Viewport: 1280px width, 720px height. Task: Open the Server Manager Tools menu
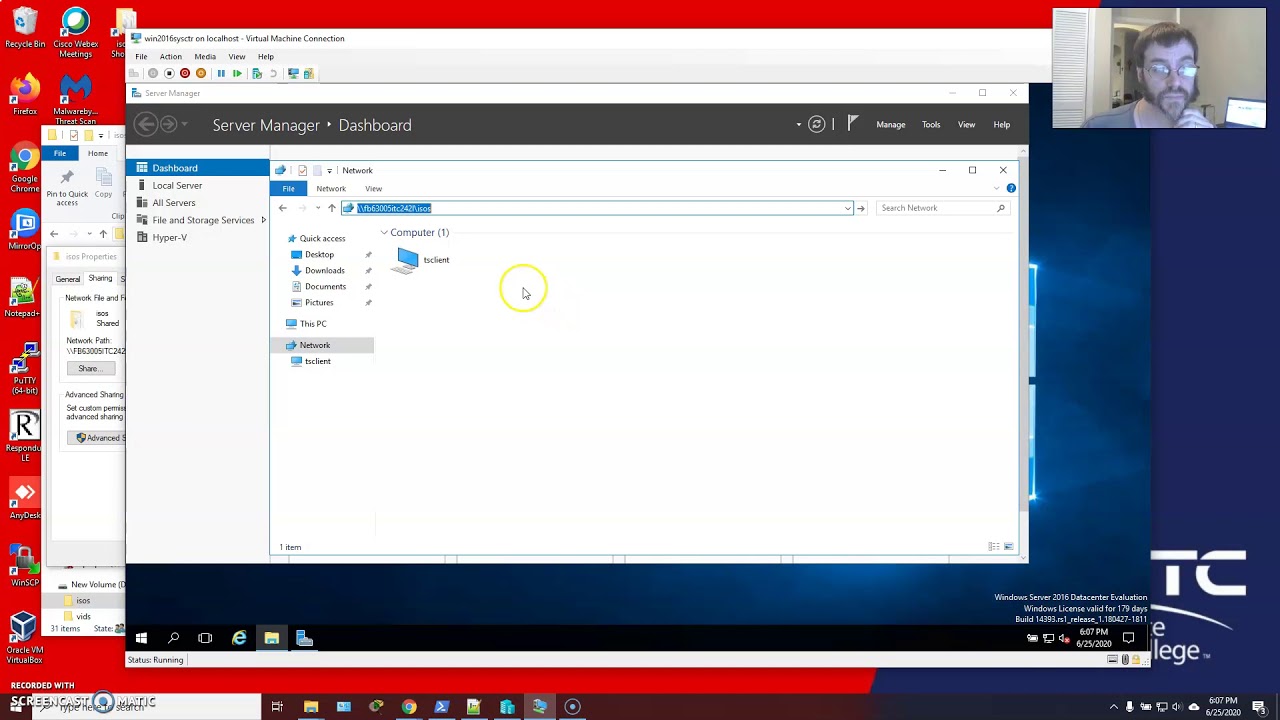[931, 125]
